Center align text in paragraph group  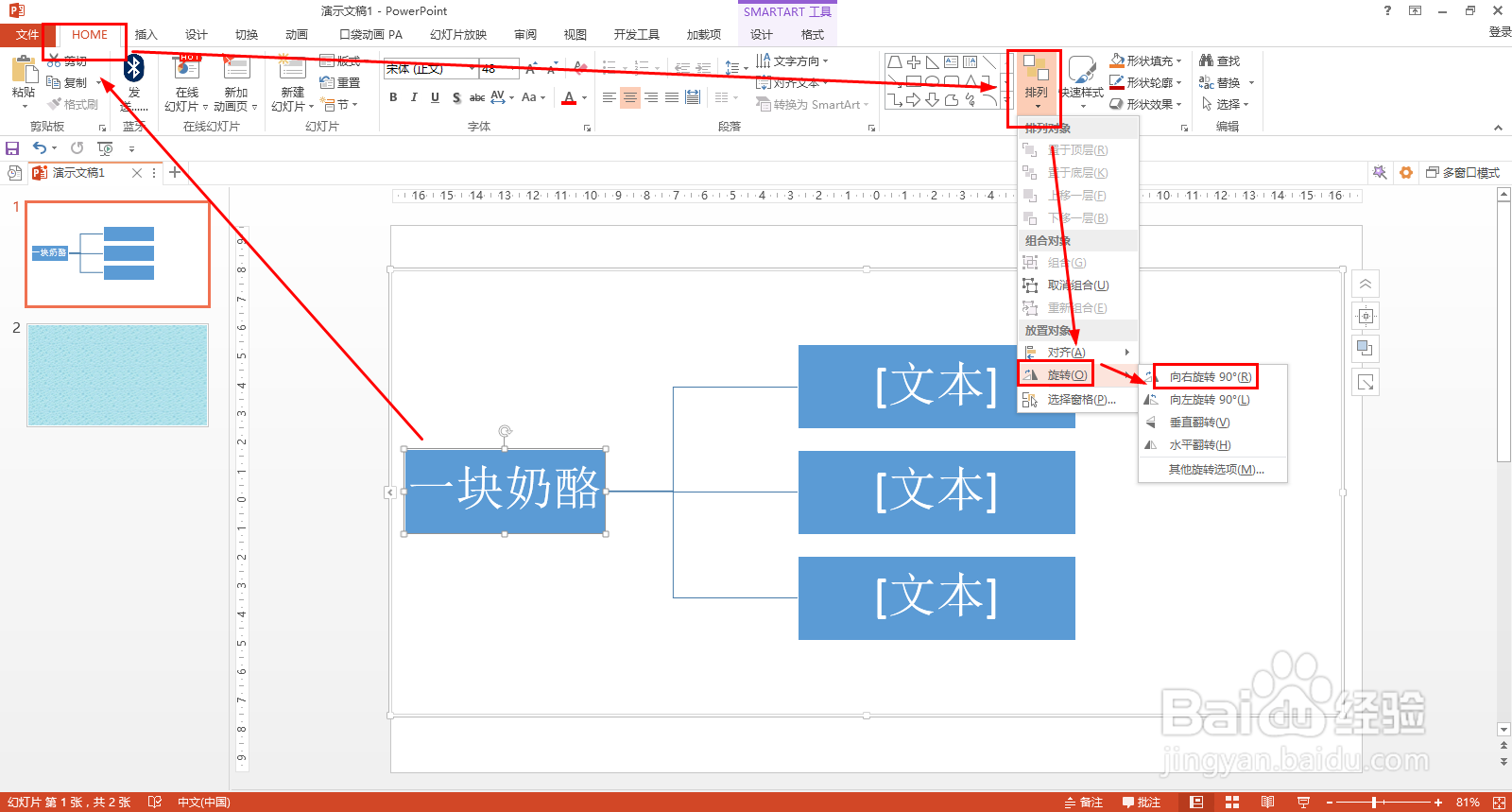[x=630, y=97]
